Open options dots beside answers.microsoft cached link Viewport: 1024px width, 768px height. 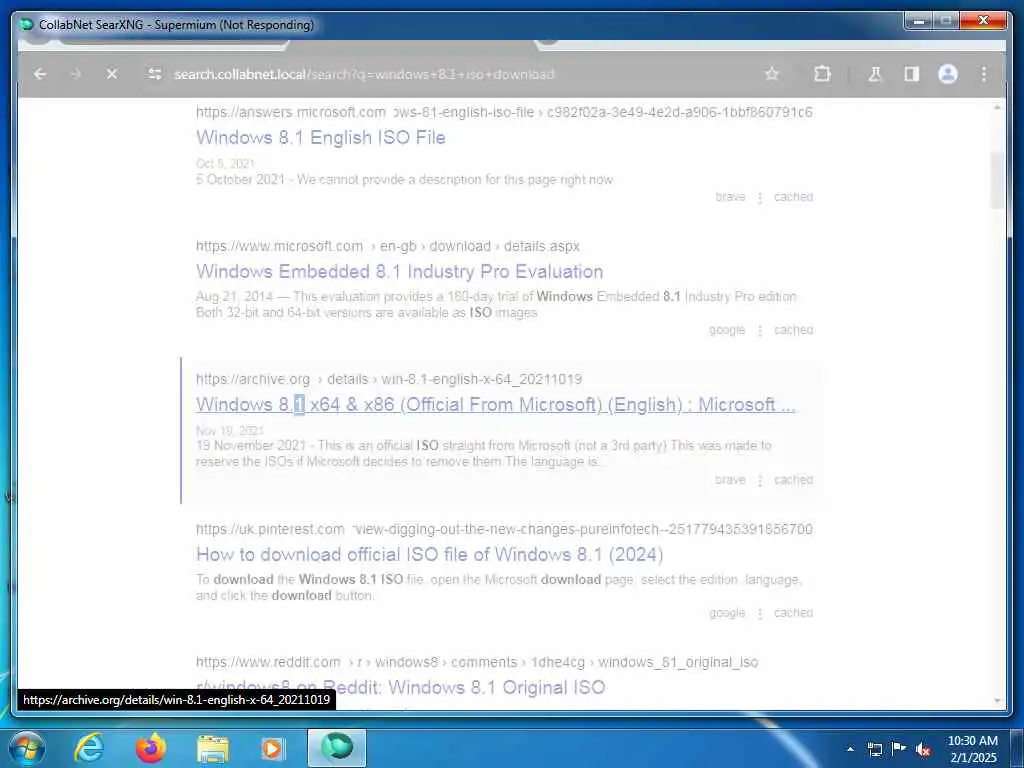(x=760, y=197)
